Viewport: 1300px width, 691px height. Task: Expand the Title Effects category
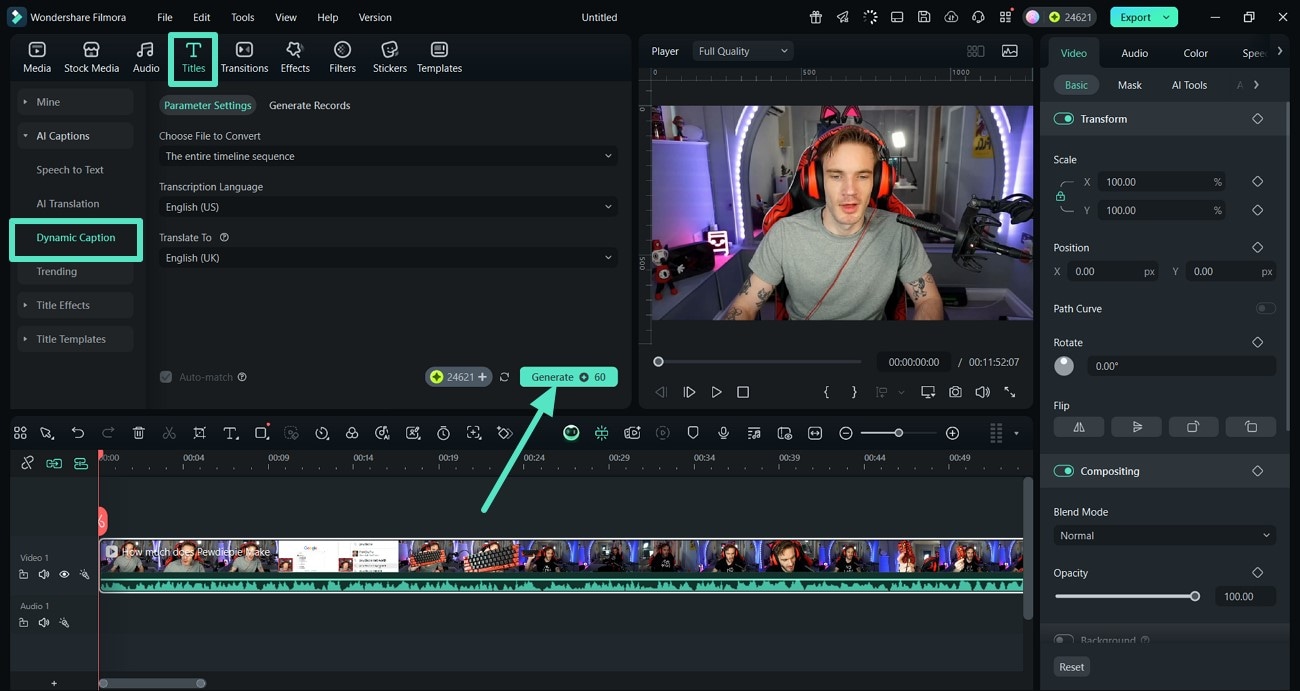[x=75, y=305]
